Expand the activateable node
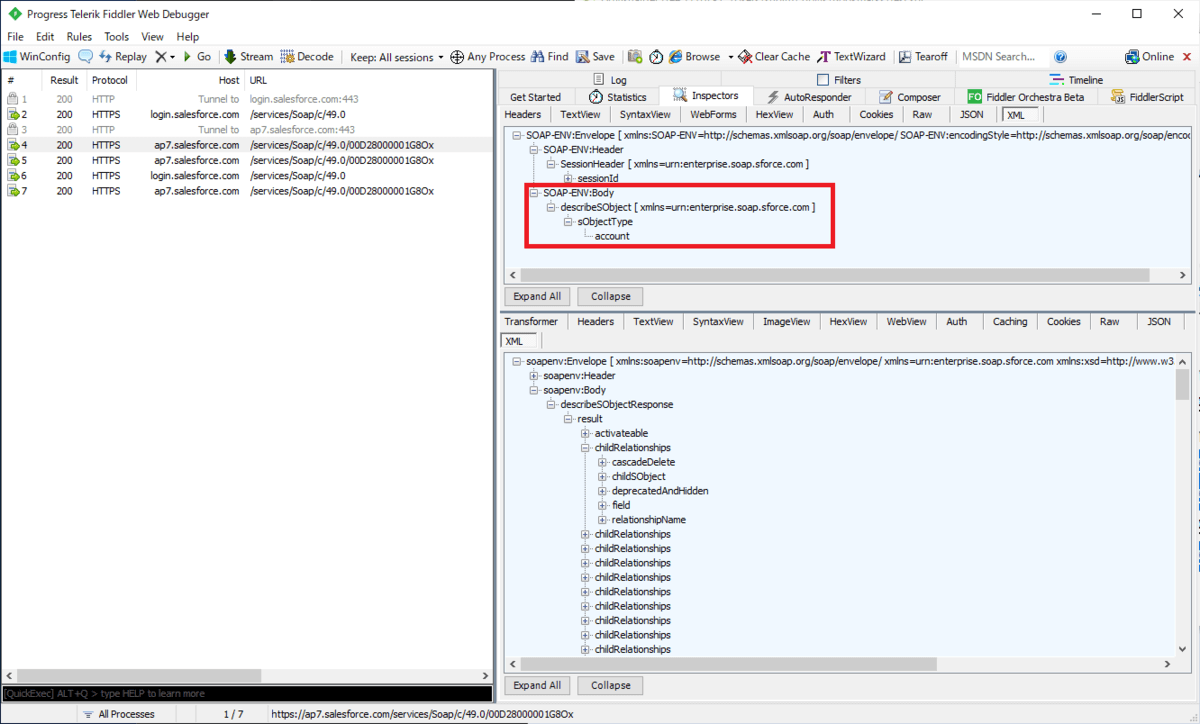Viewport: 1200px width, 724px height. click(x=585, y=433)
